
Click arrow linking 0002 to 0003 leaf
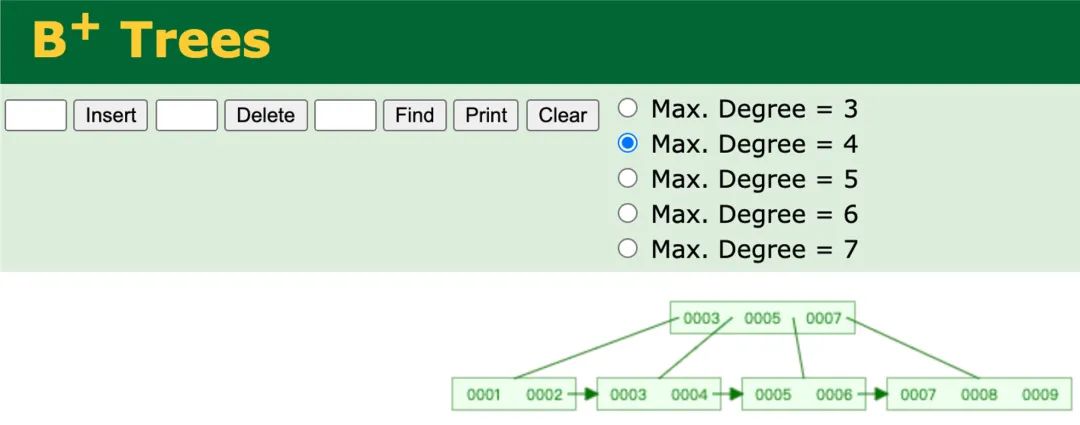(581, 394)
